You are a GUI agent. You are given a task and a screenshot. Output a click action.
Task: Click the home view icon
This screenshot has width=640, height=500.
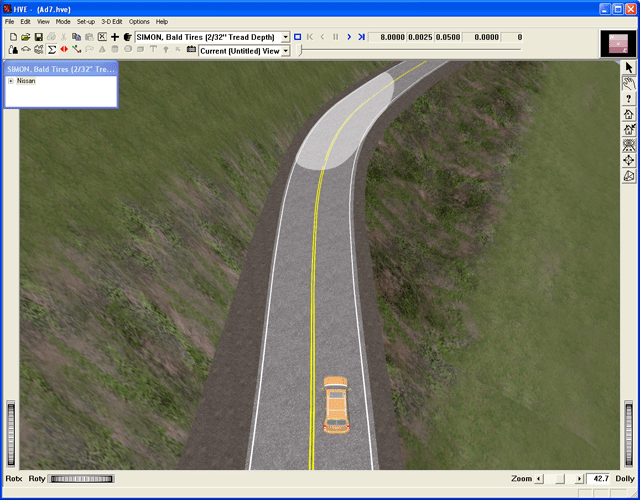click(629, 114)
